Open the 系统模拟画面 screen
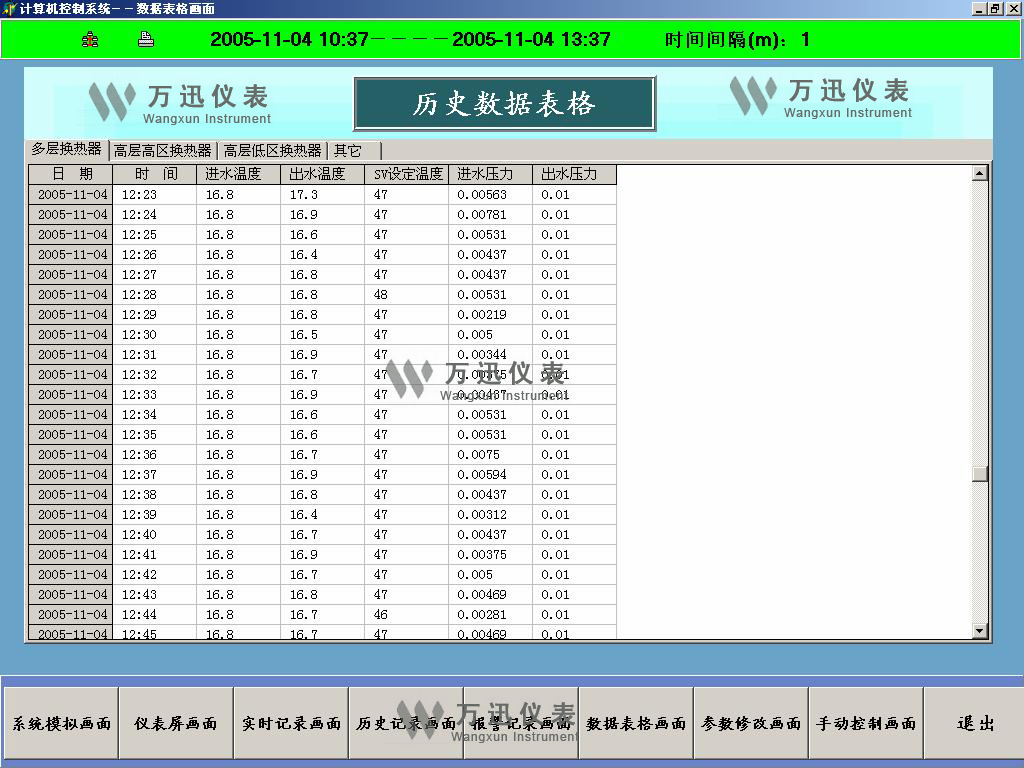The image size is (1024, 768). tap(59, 722)
